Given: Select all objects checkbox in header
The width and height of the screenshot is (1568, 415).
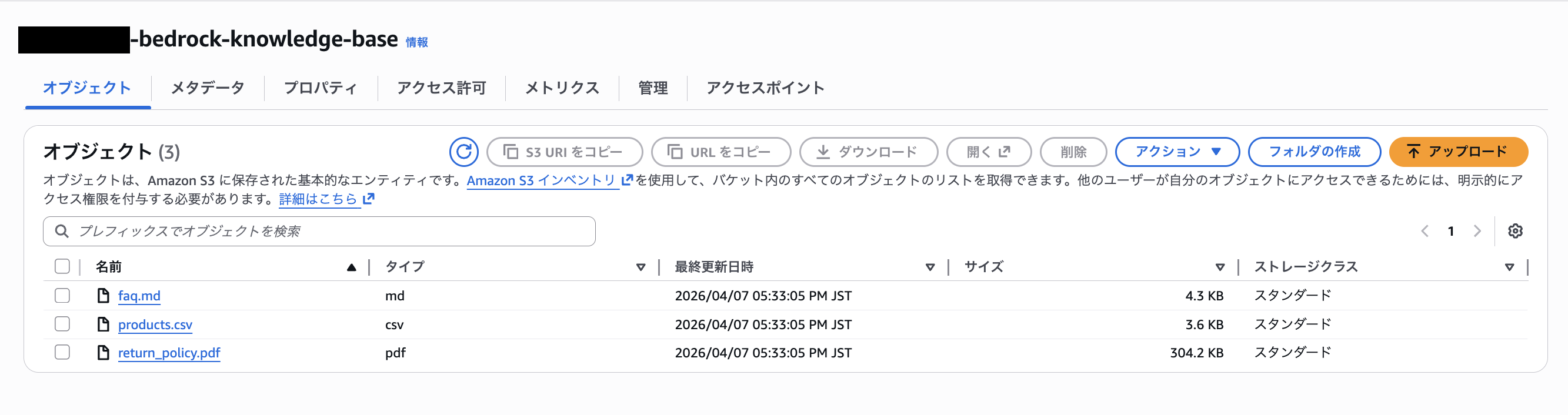Looking at the screenshot, I should [x=62, y=266].
